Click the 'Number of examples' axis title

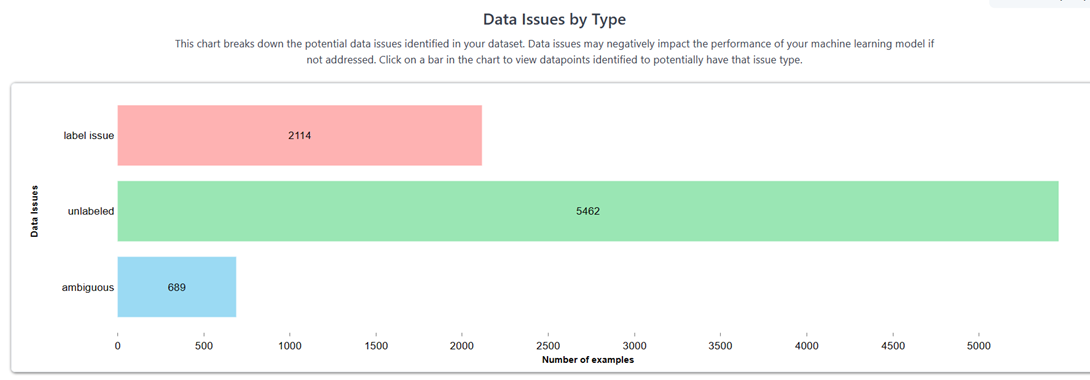pos(588,361)
